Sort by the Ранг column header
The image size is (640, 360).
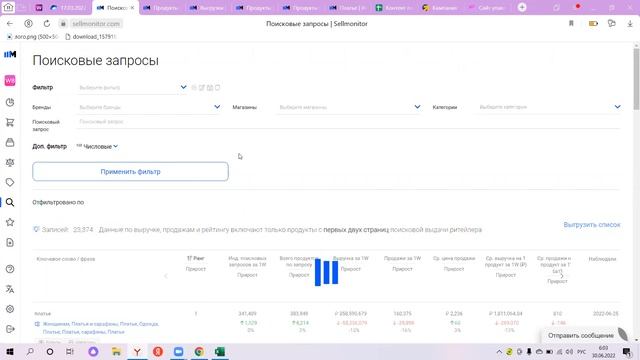click(196, 258)
